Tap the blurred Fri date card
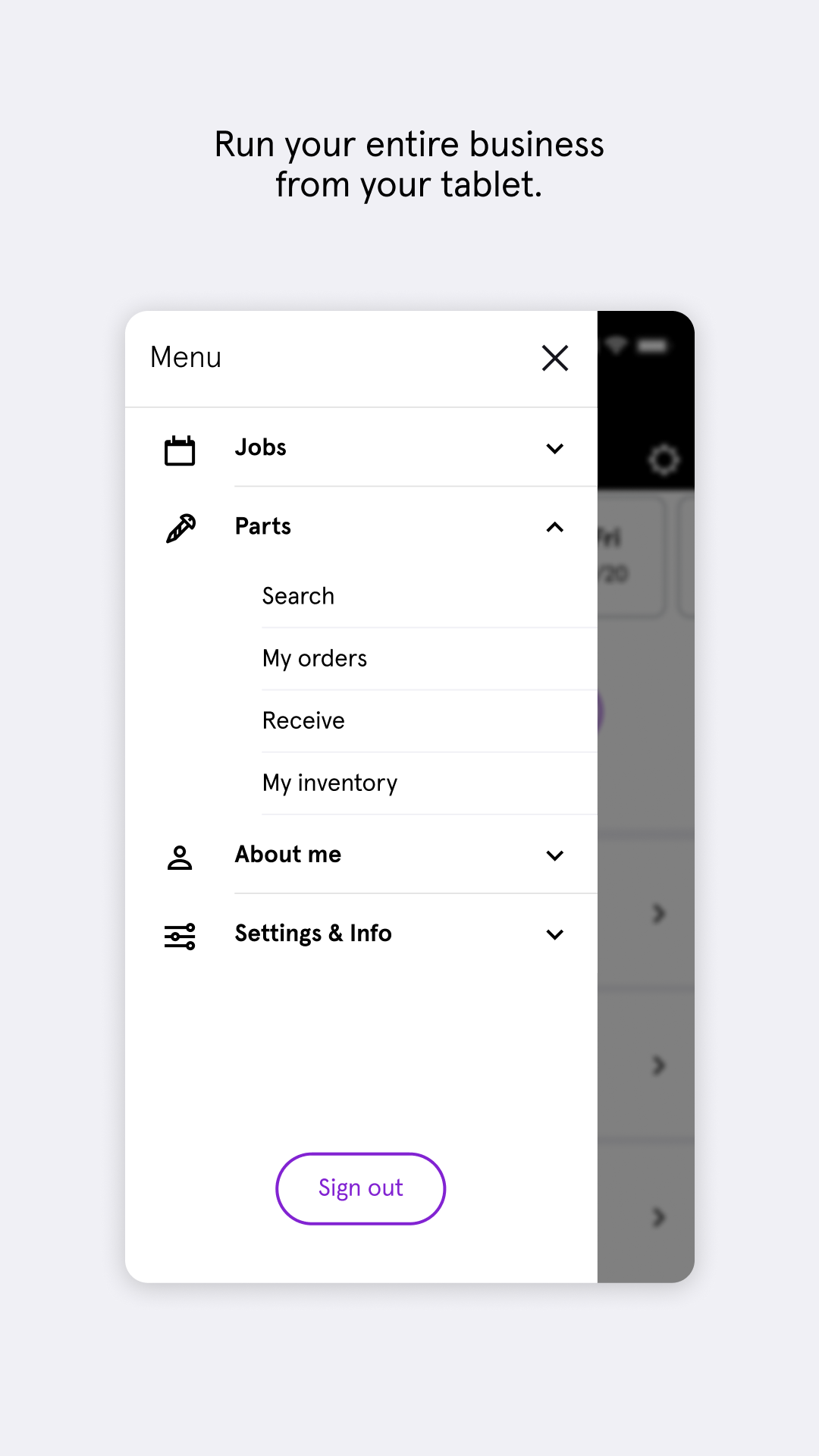Screen dimensions: 819x1456 631,555
